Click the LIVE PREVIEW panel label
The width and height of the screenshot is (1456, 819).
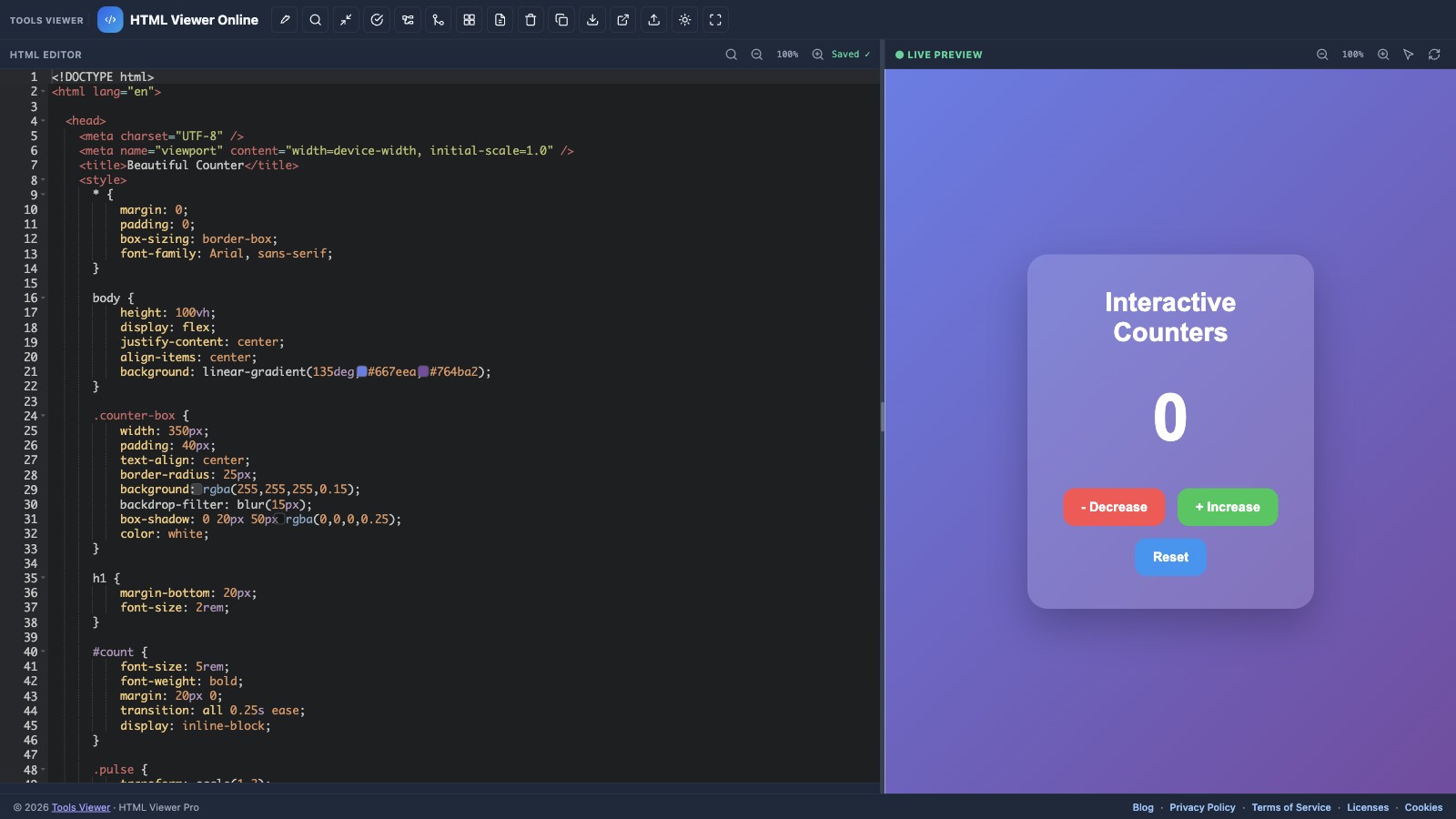(945, 55)
